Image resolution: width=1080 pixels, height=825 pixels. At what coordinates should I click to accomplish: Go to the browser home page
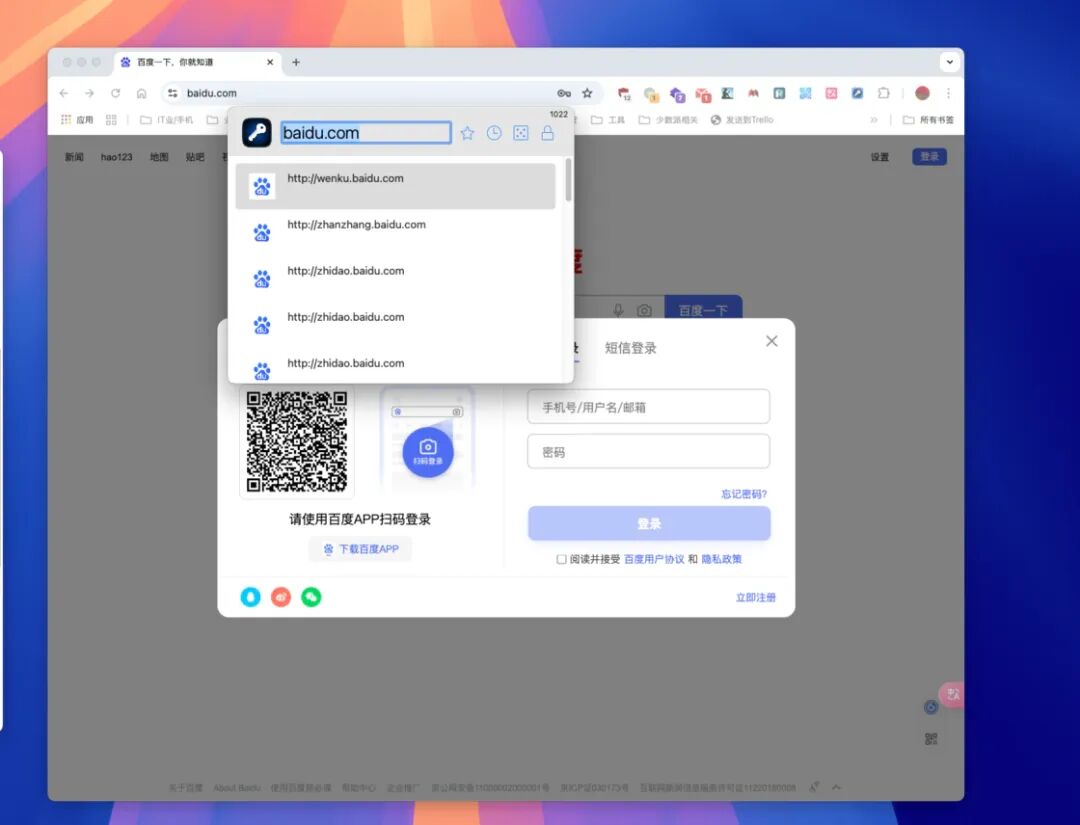[141, 93]
